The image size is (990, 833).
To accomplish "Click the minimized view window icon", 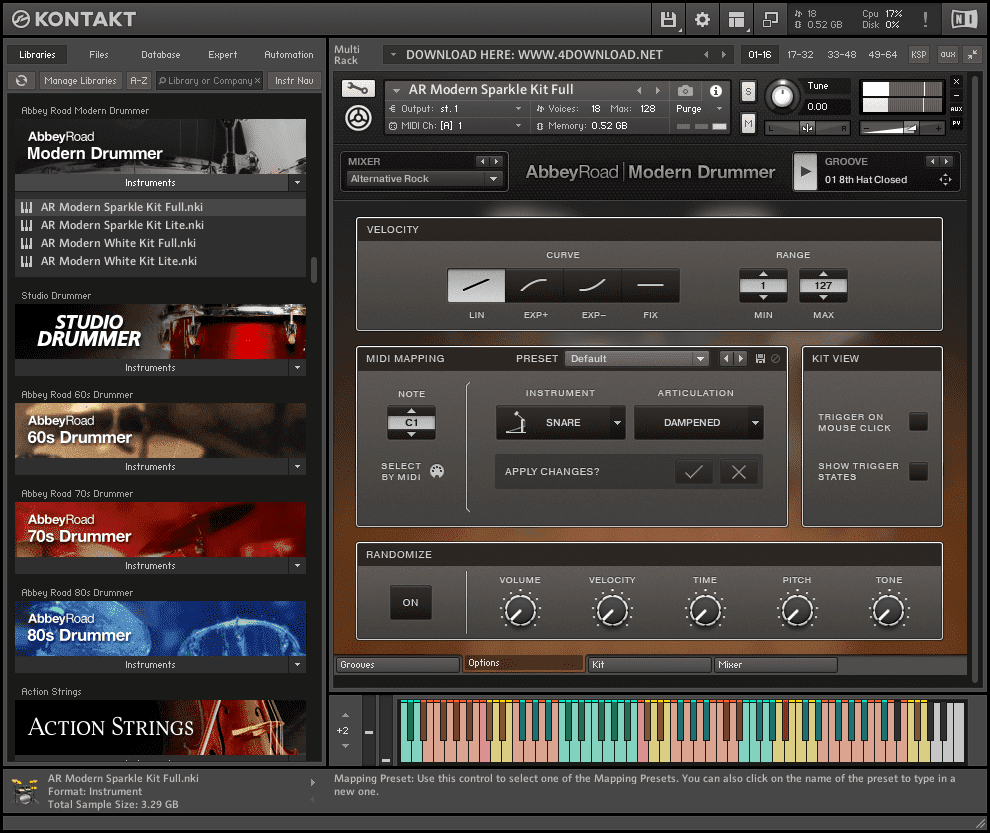I will tap(770, 20).
